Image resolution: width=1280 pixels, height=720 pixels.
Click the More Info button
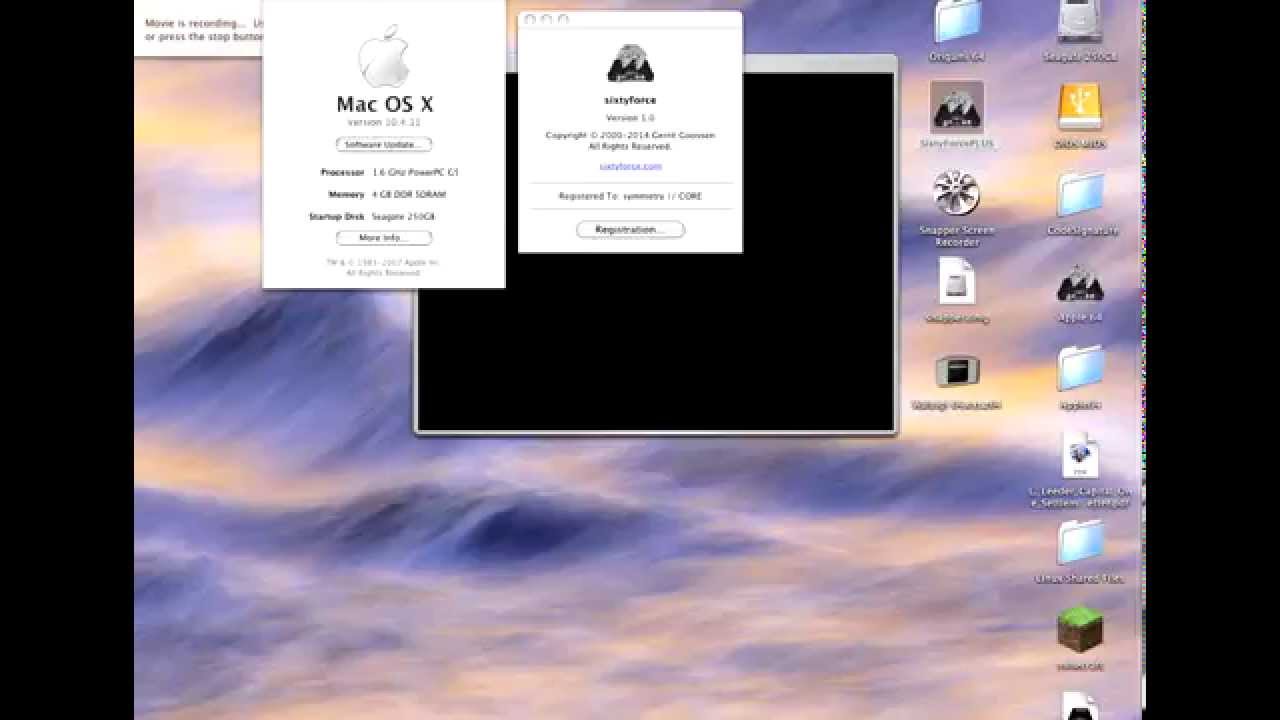(x=384, y=238)
